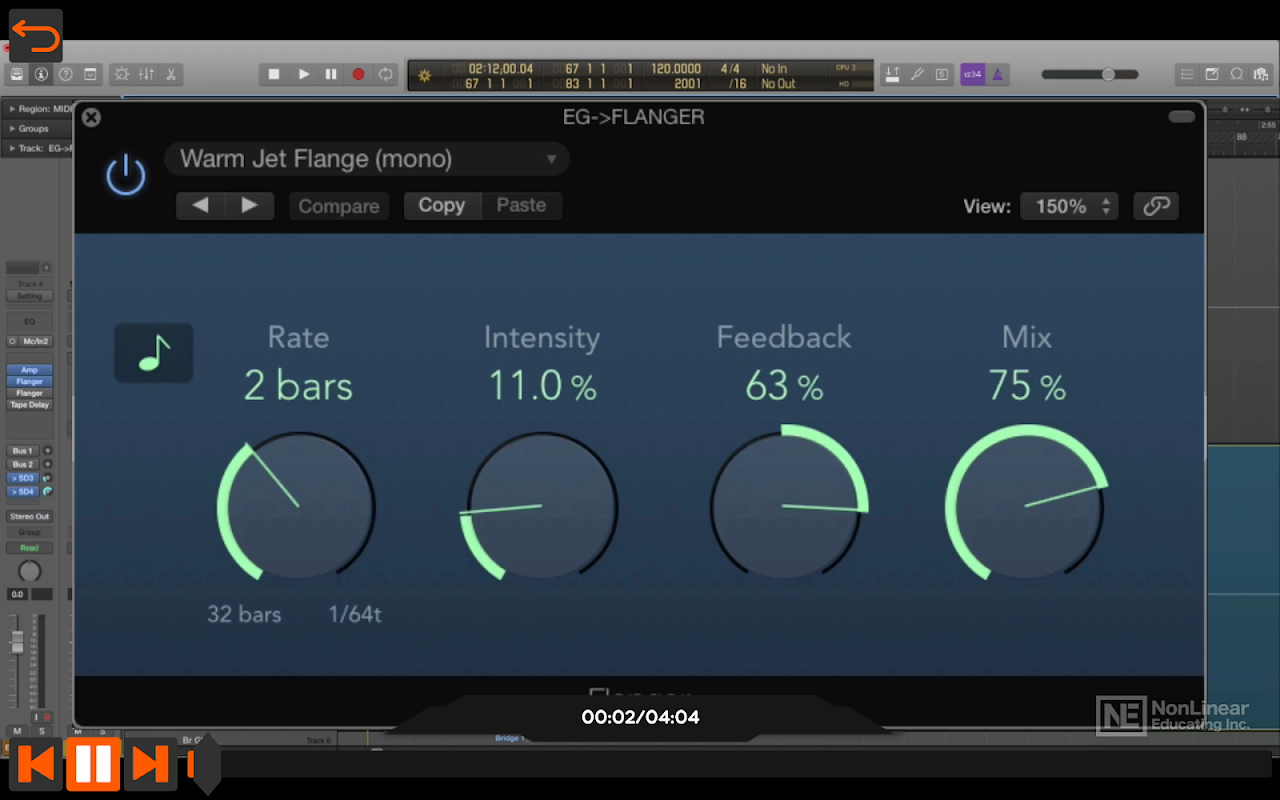This screenshot has width=1280, height=800.
Task: Click the channel strip pan knob
Action: 30,571
